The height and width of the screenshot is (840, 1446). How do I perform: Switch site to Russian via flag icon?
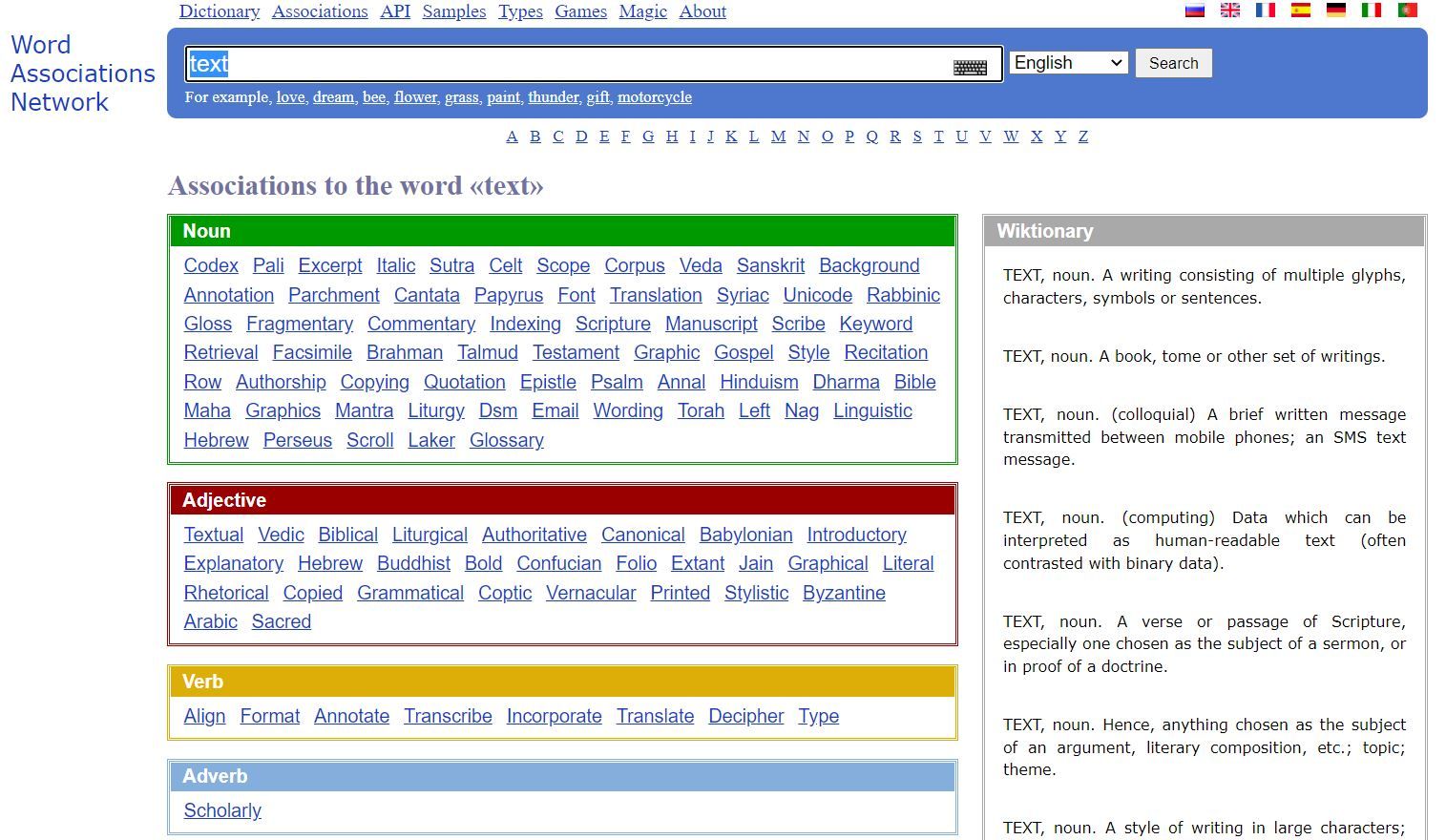[1195, 10]
